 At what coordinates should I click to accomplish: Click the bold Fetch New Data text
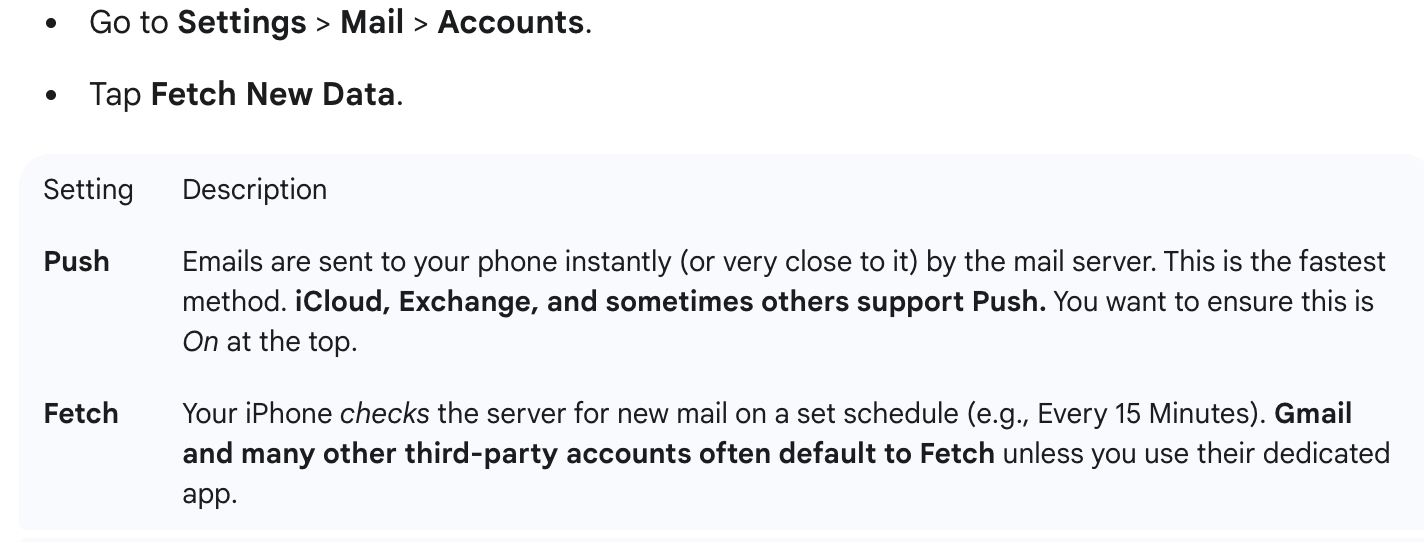tap(273, 95)
